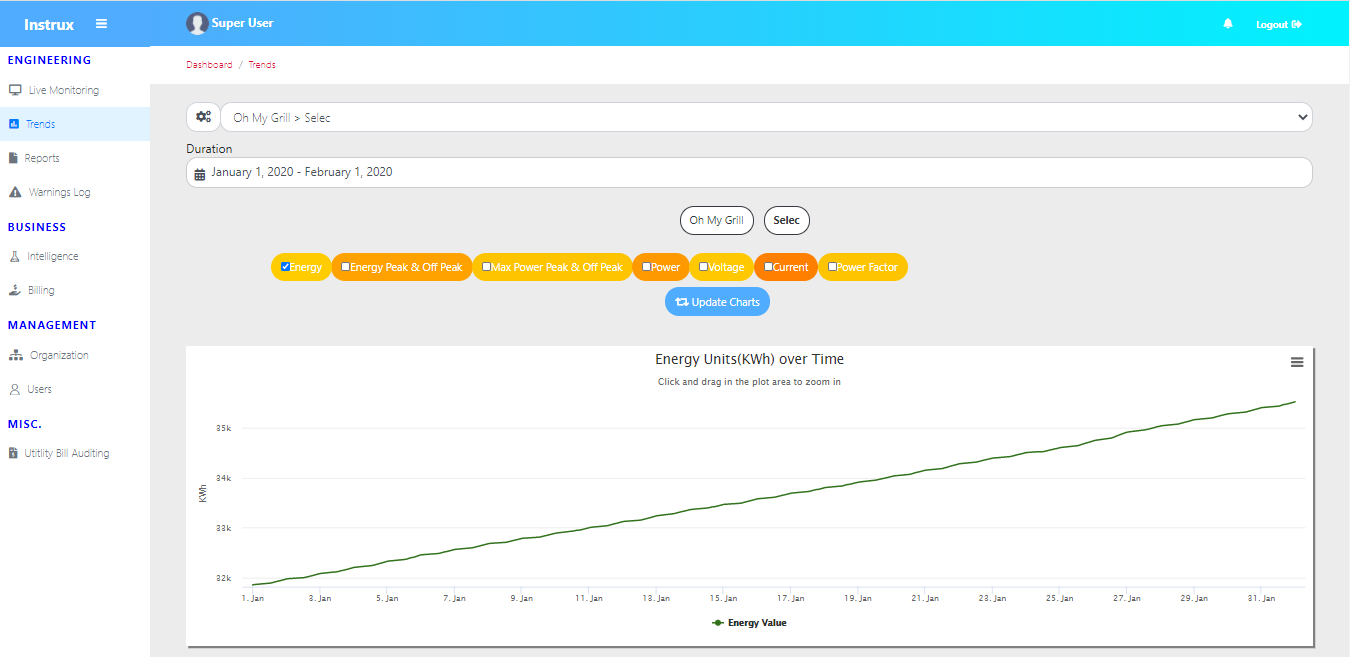The image size is (1350, 657).
Task: Expand the Oh My Grill > Selec dropdown
Action: [x=766, y=117]
